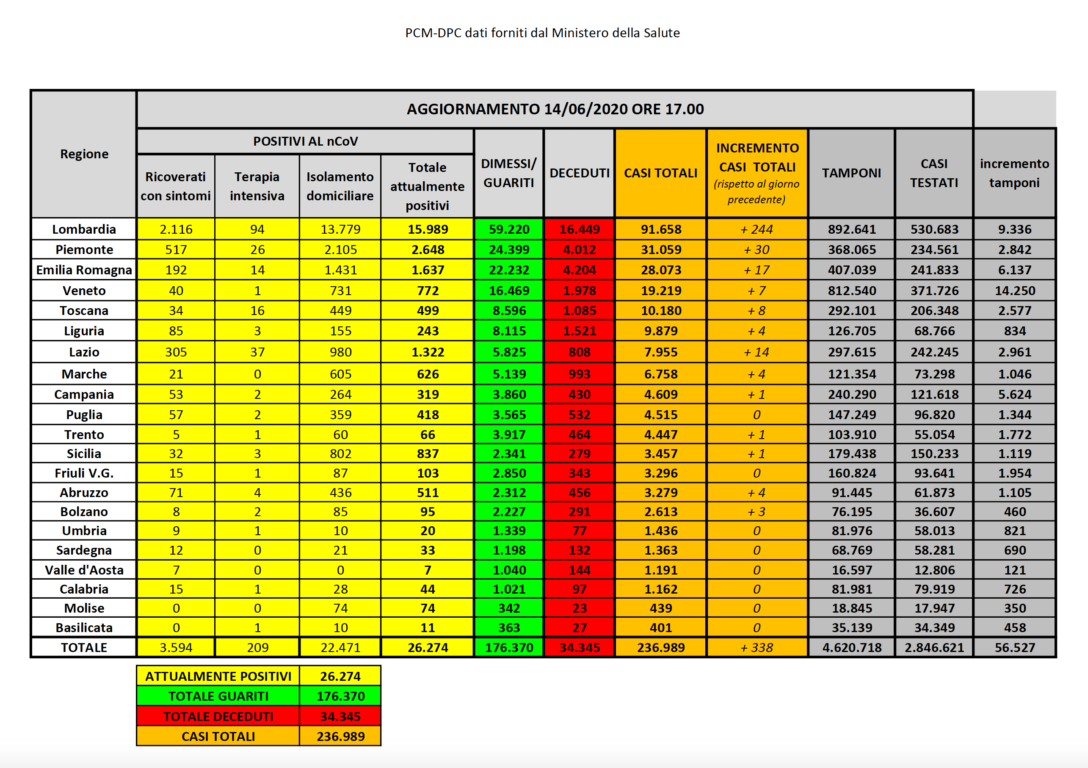
Task: Select Lombardia deceduti value 16.449
Action: coord(579,229)
